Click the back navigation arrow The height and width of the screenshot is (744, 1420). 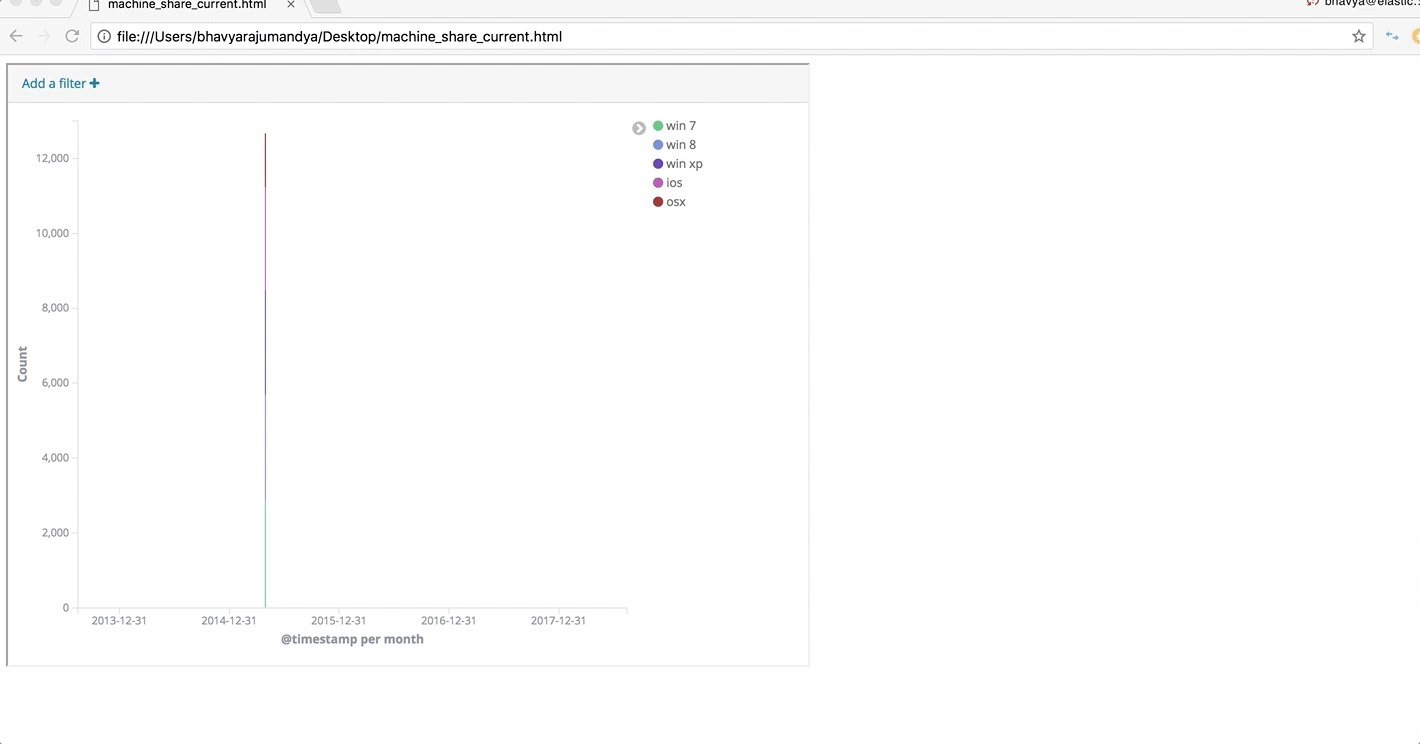(15, 36)
